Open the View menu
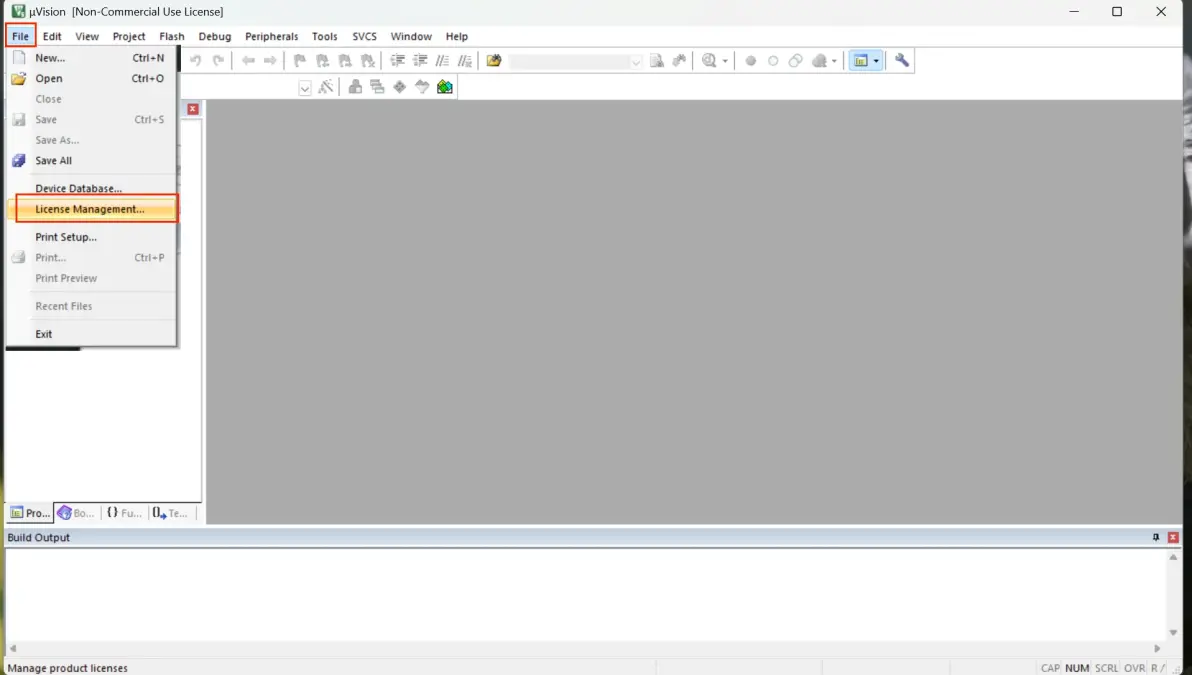 87,36
